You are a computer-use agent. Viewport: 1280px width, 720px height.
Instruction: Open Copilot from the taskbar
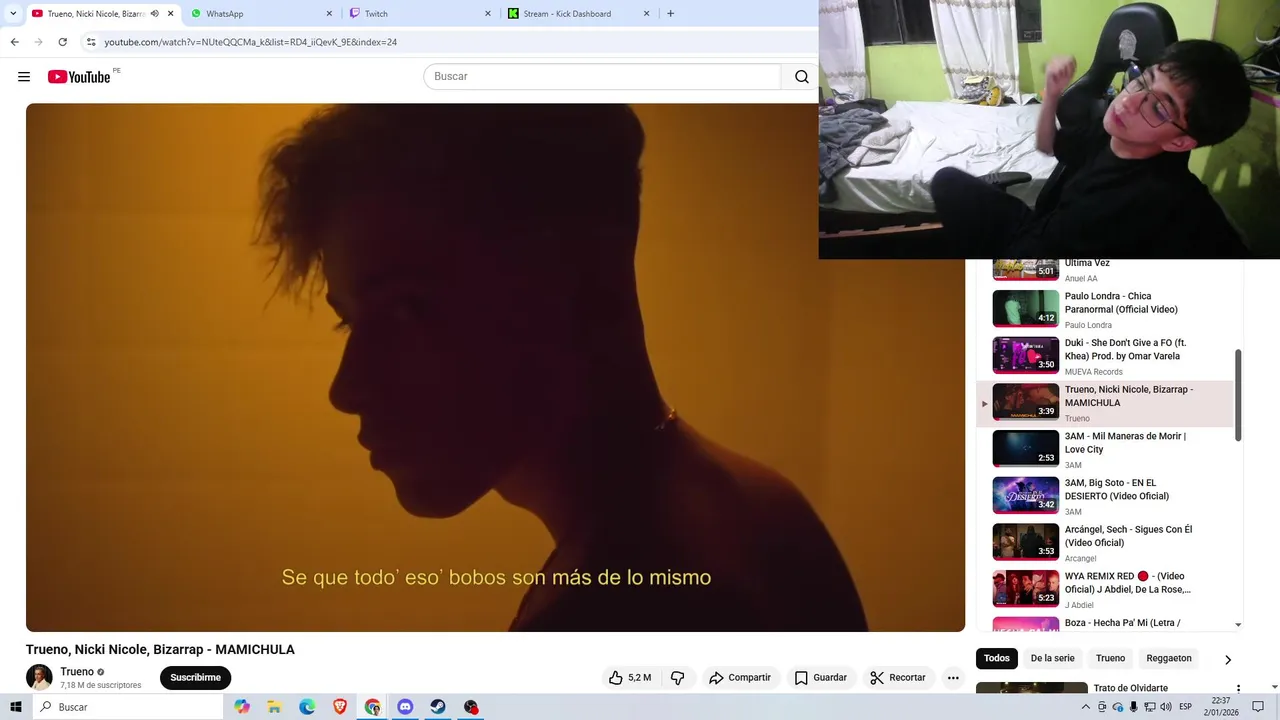242,707
